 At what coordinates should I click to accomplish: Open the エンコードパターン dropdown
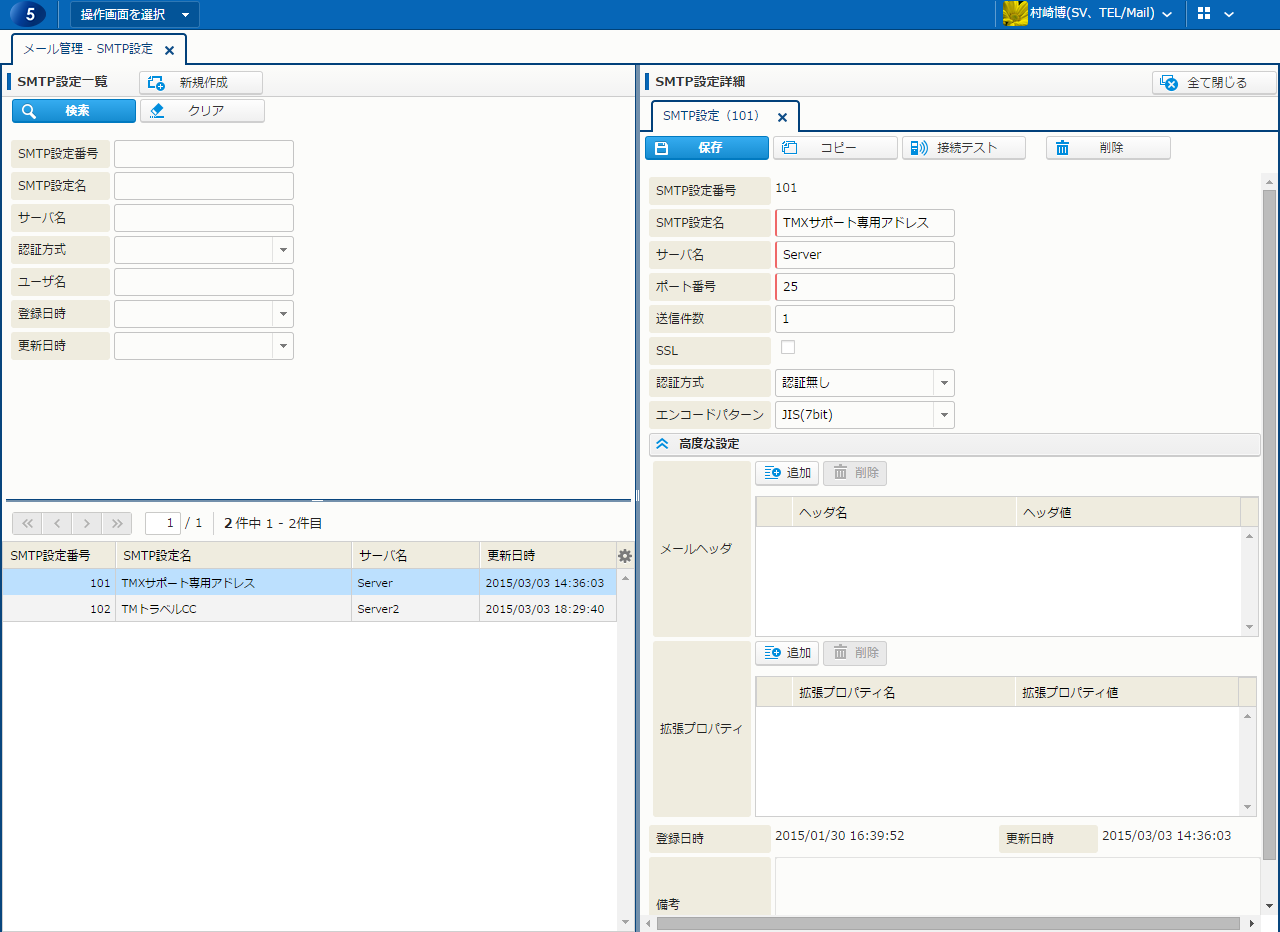943,415
